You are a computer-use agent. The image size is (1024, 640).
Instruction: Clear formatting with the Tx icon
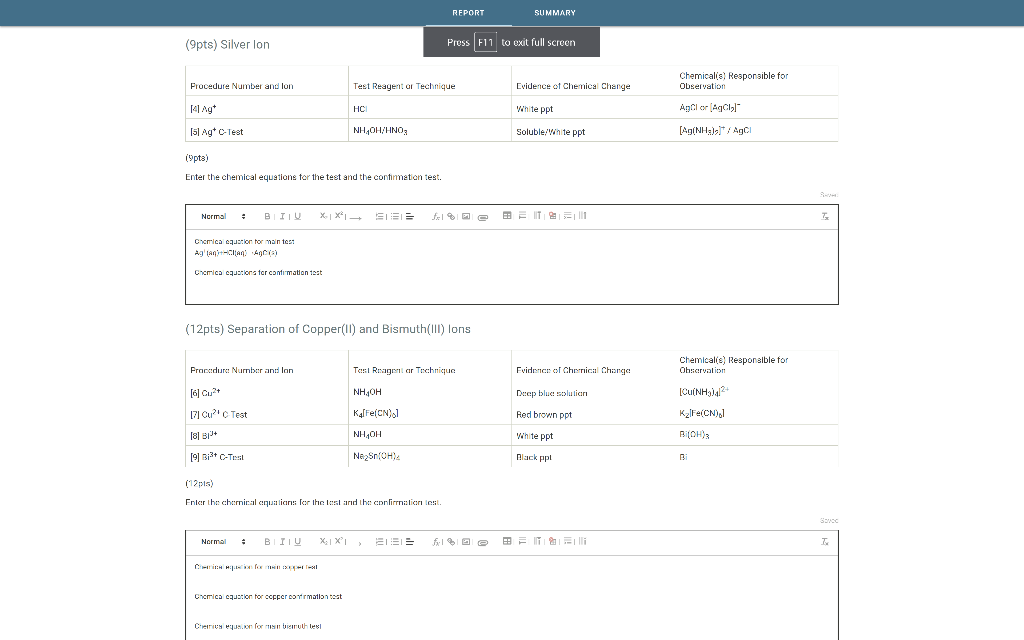tap(825, 215)
